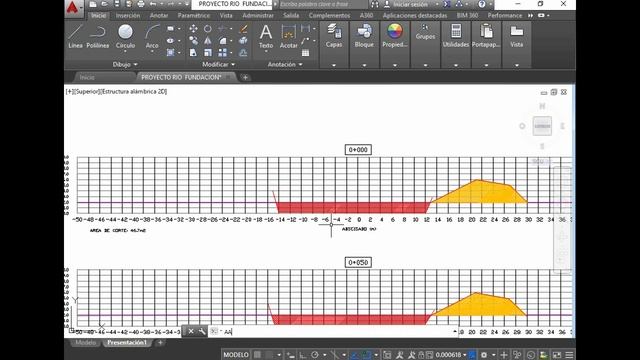Screen dimensions: 640x360
Task: Toggle grid display in status bar
Action: click(x=258, y=355)
